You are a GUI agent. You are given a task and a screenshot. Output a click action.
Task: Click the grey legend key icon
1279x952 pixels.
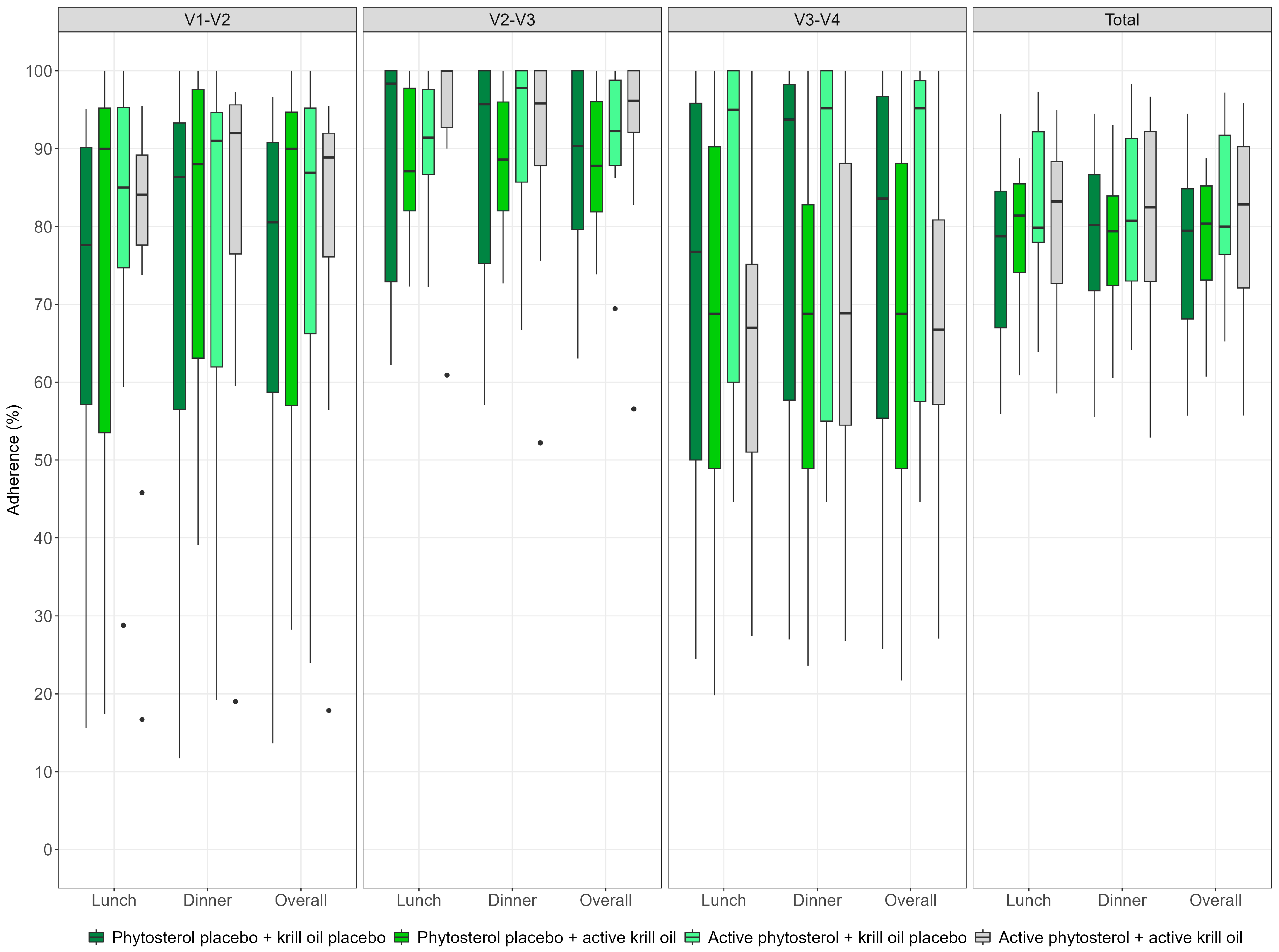[x=982, y=938]
